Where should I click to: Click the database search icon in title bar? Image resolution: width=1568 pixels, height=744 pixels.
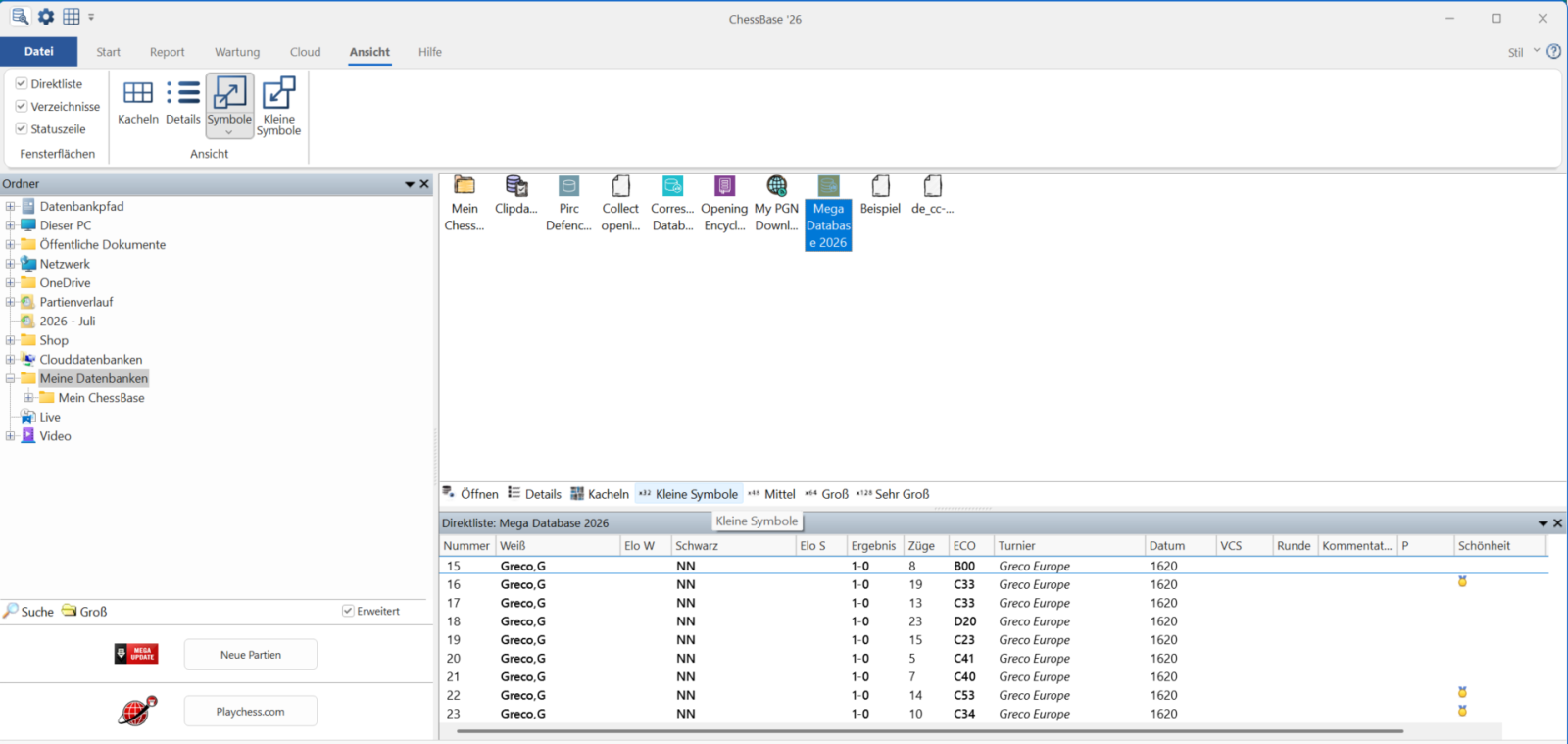(x=20, y=17)
